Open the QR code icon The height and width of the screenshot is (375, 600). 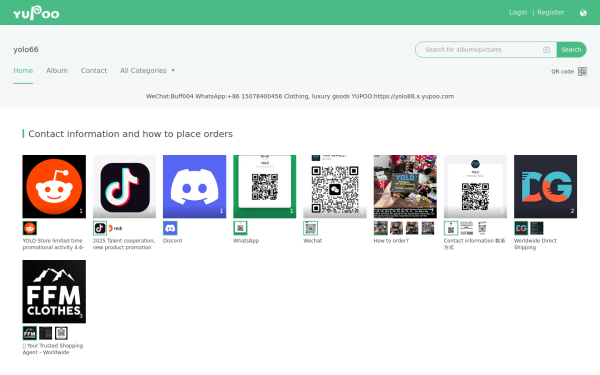[582, 71]
